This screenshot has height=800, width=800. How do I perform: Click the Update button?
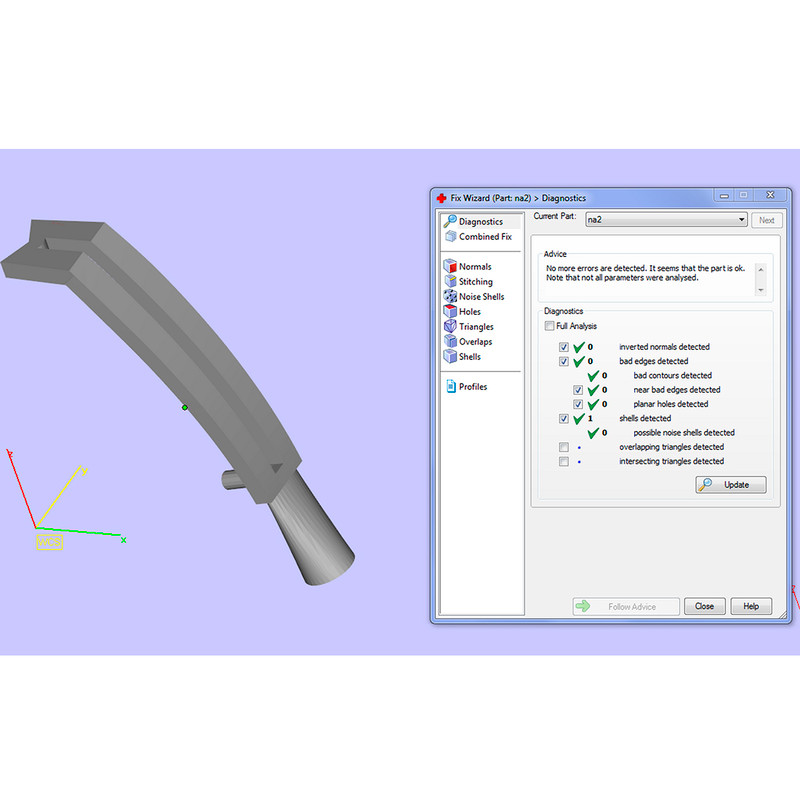[732, 485]
